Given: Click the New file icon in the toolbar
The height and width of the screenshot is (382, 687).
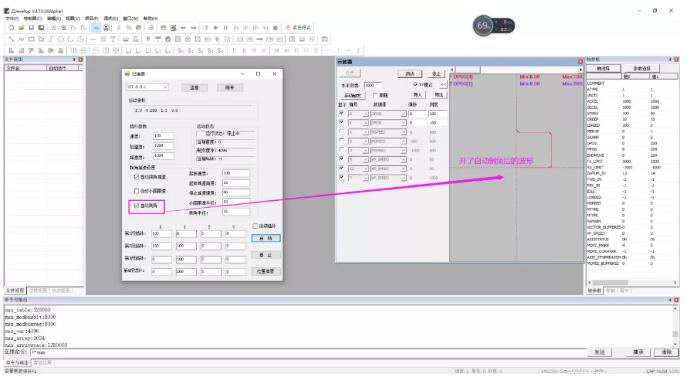Looking at the screenshot, I should click(x=11, y=28).
